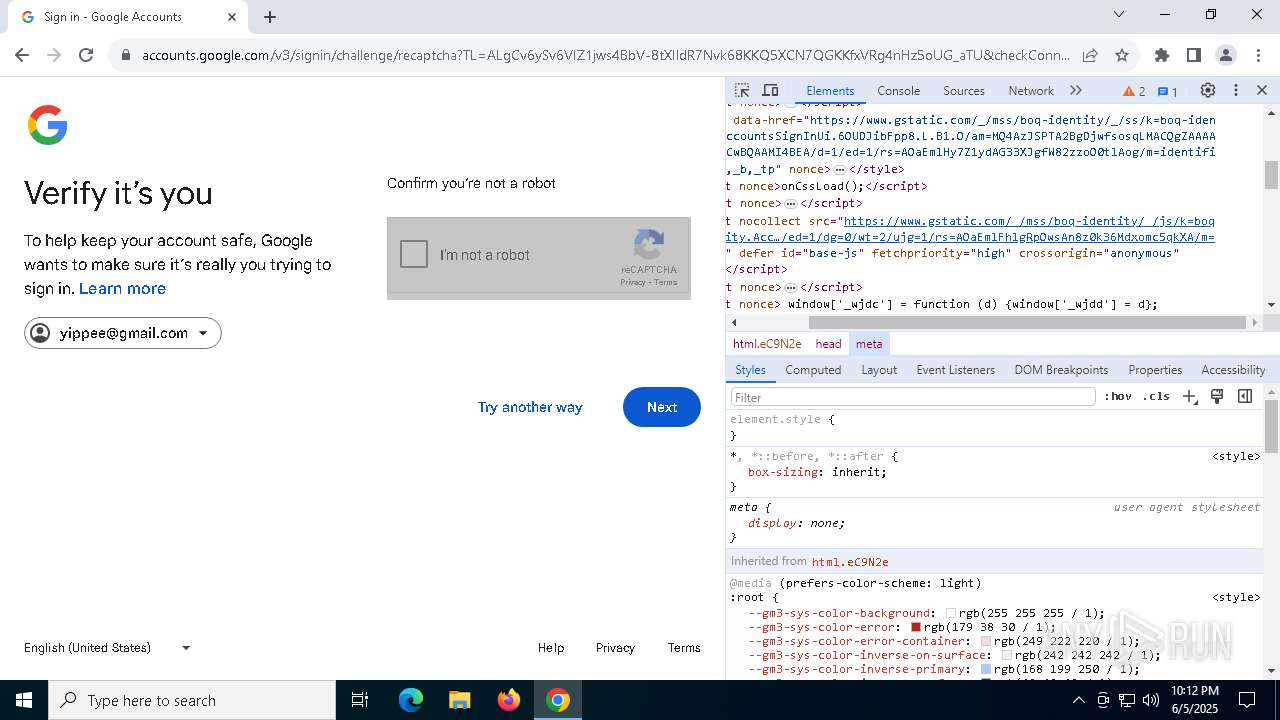The width and height of the screenshot is (1280, 720).
Task: Open the Chrome side panel
Action: (1193, 55)
